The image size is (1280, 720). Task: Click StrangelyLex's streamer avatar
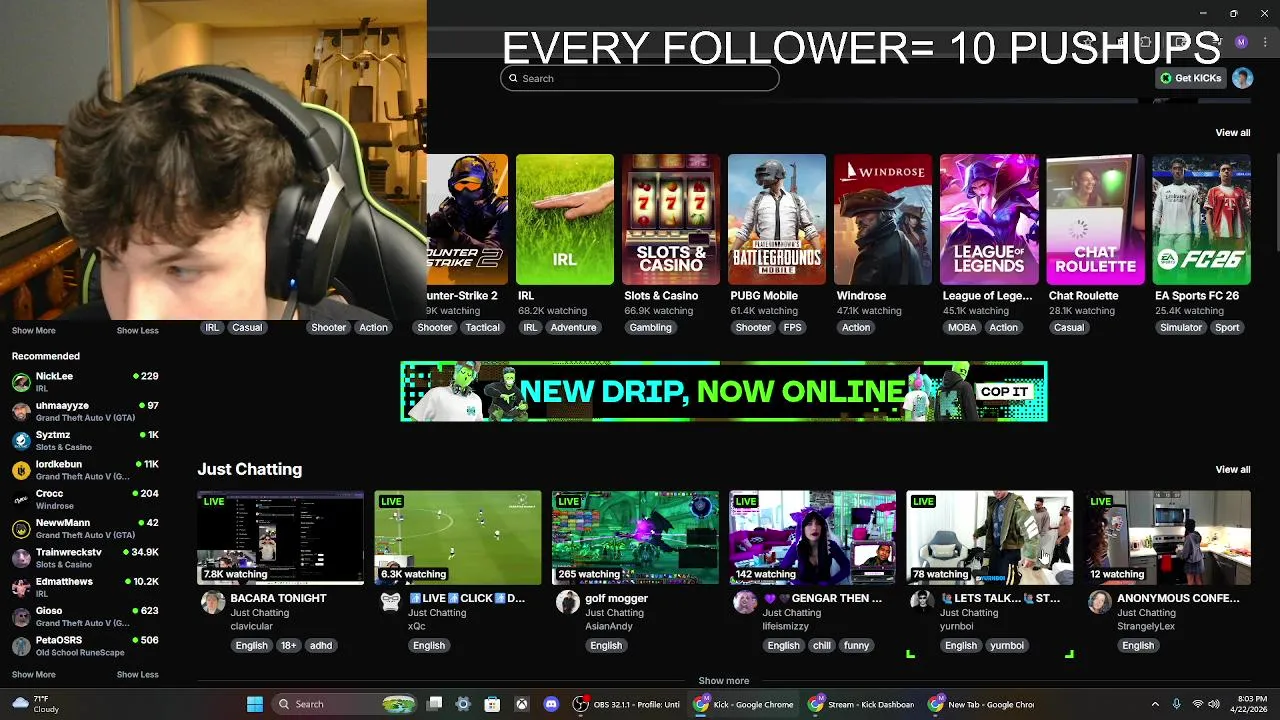pos(1099,602)
